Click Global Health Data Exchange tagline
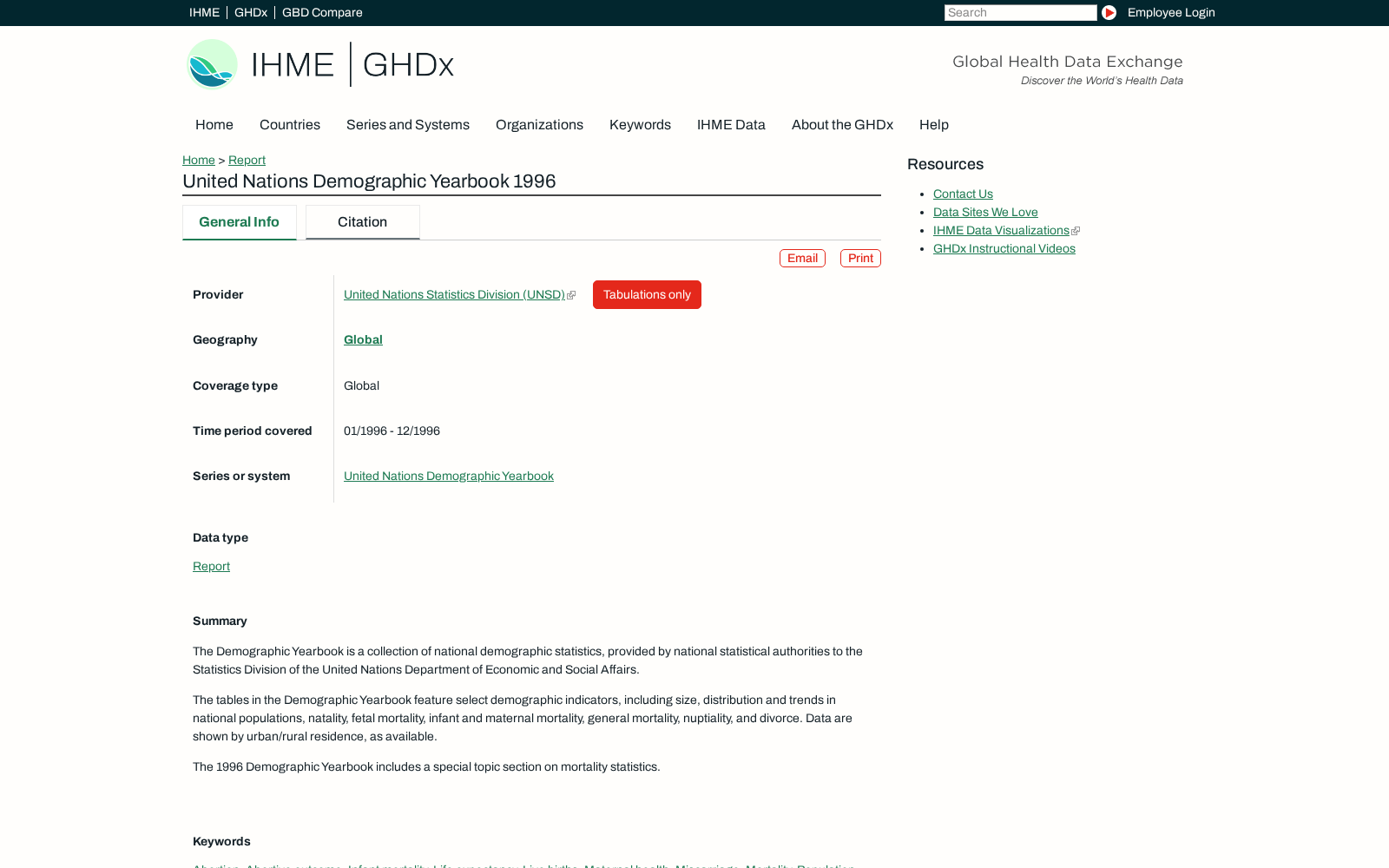Screen dimensions: 1389x868 (x=1067, y=62)
